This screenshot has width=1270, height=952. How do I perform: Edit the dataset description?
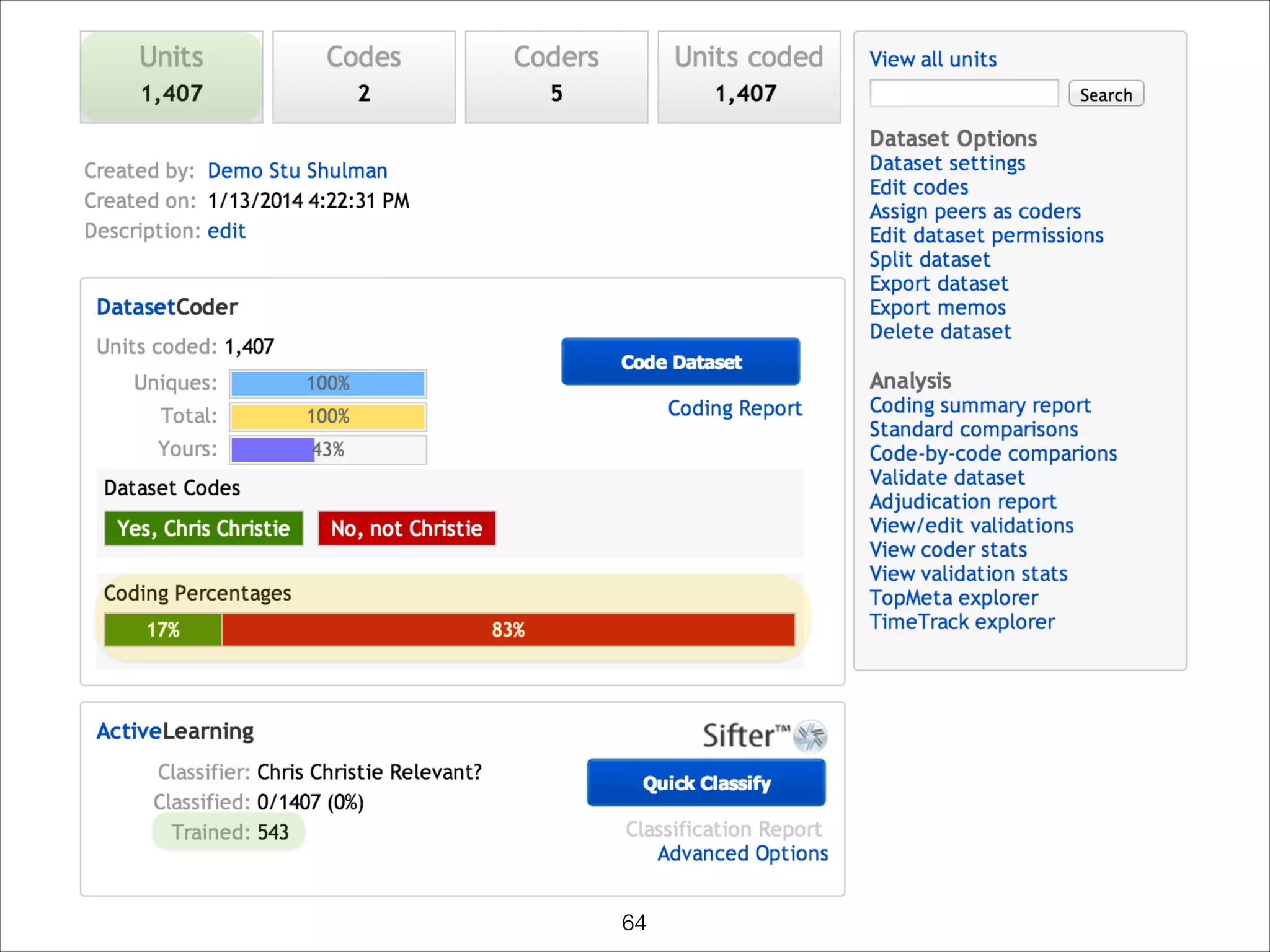[226, 231]
